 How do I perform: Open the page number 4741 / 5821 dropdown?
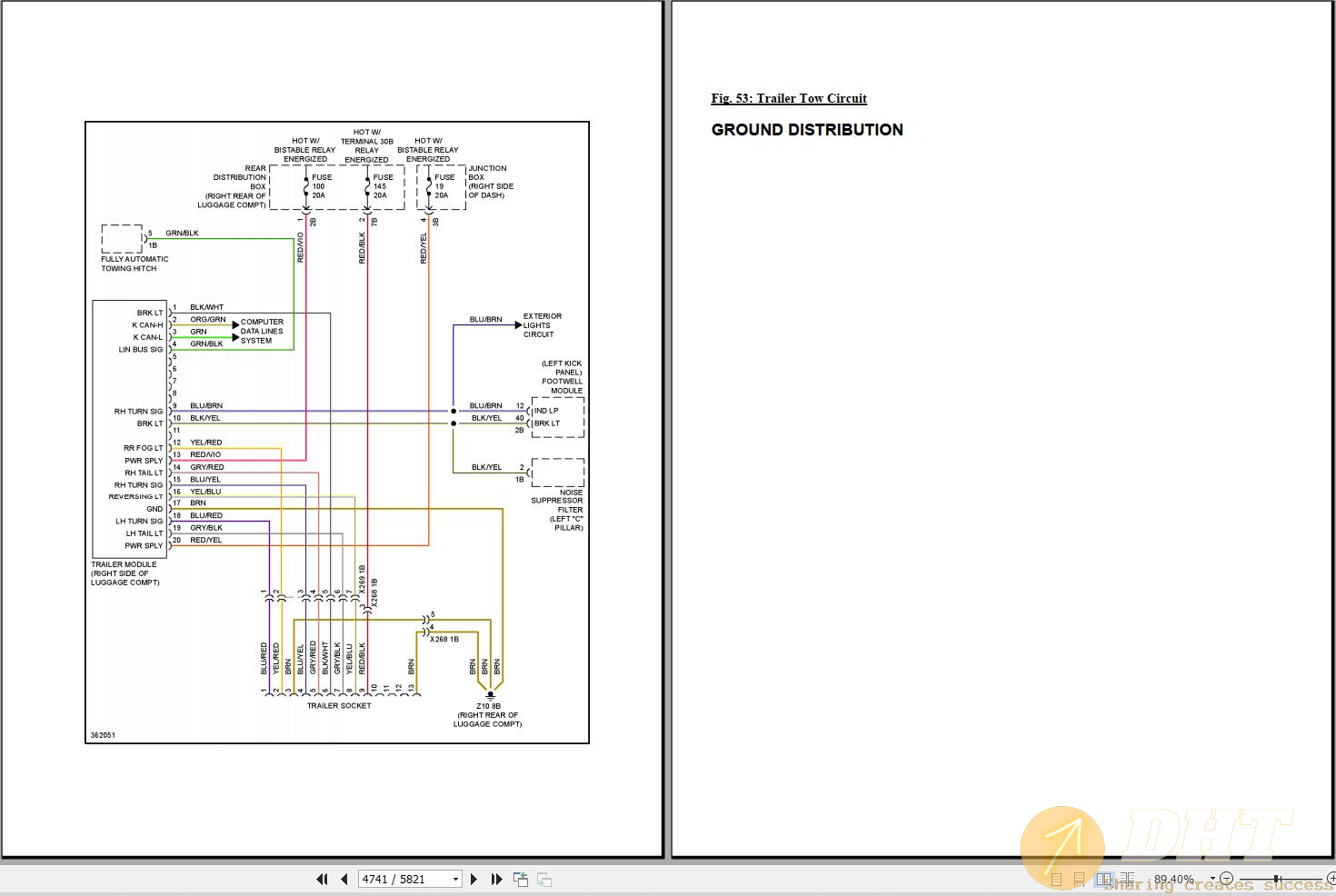455,879
